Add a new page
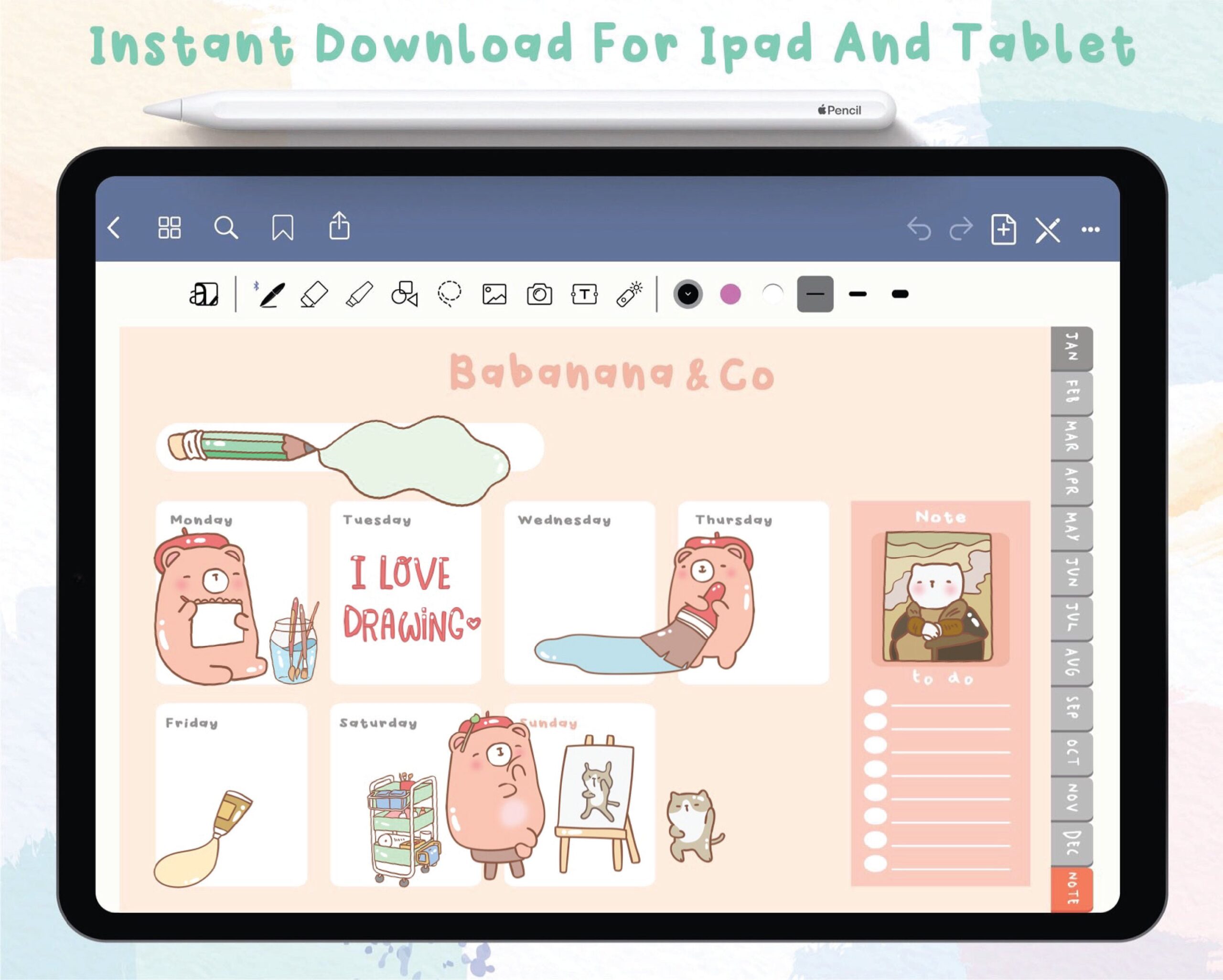The height and width of the screenshot is (980, 1223). (1003, 229)
